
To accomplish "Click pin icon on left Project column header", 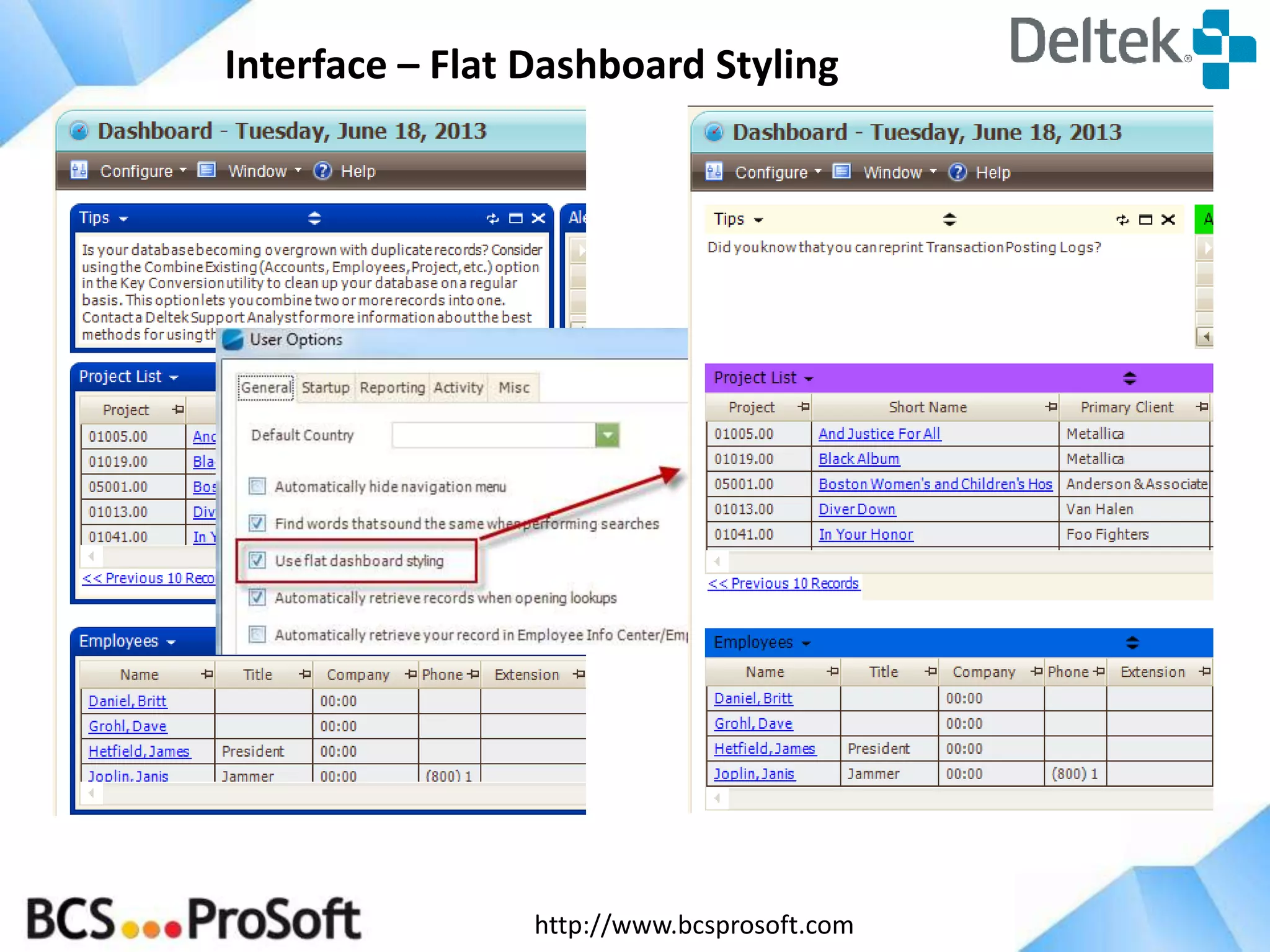I will pos(179,409).
